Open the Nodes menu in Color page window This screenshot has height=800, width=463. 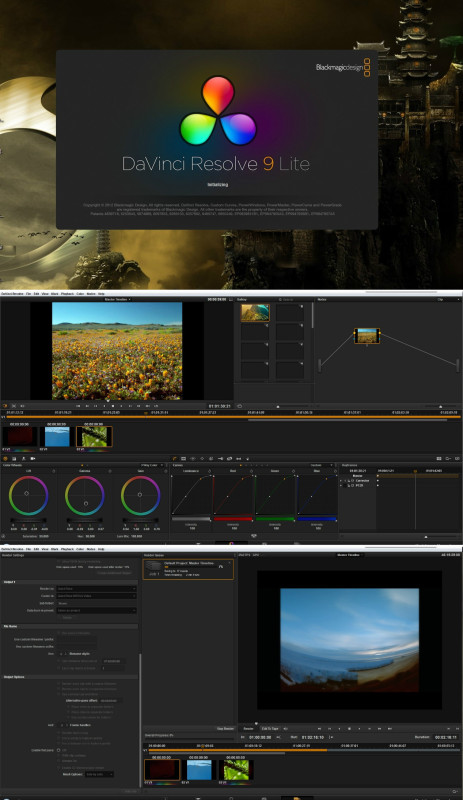(91, 294)
